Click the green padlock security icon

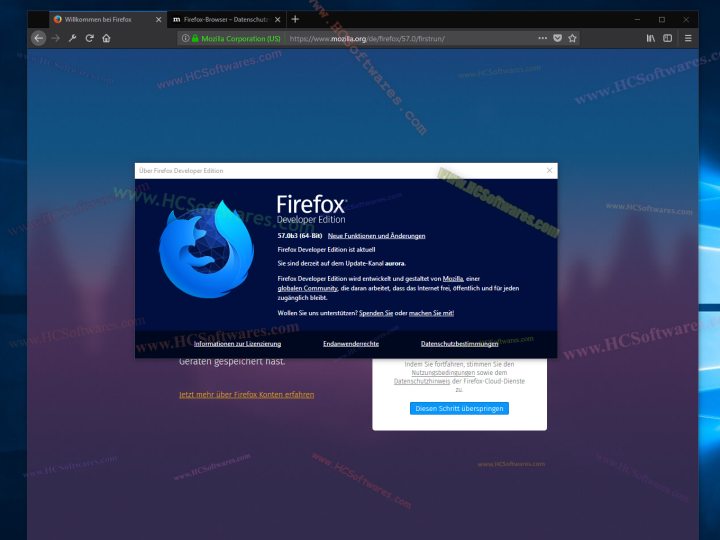click(195, 39)
